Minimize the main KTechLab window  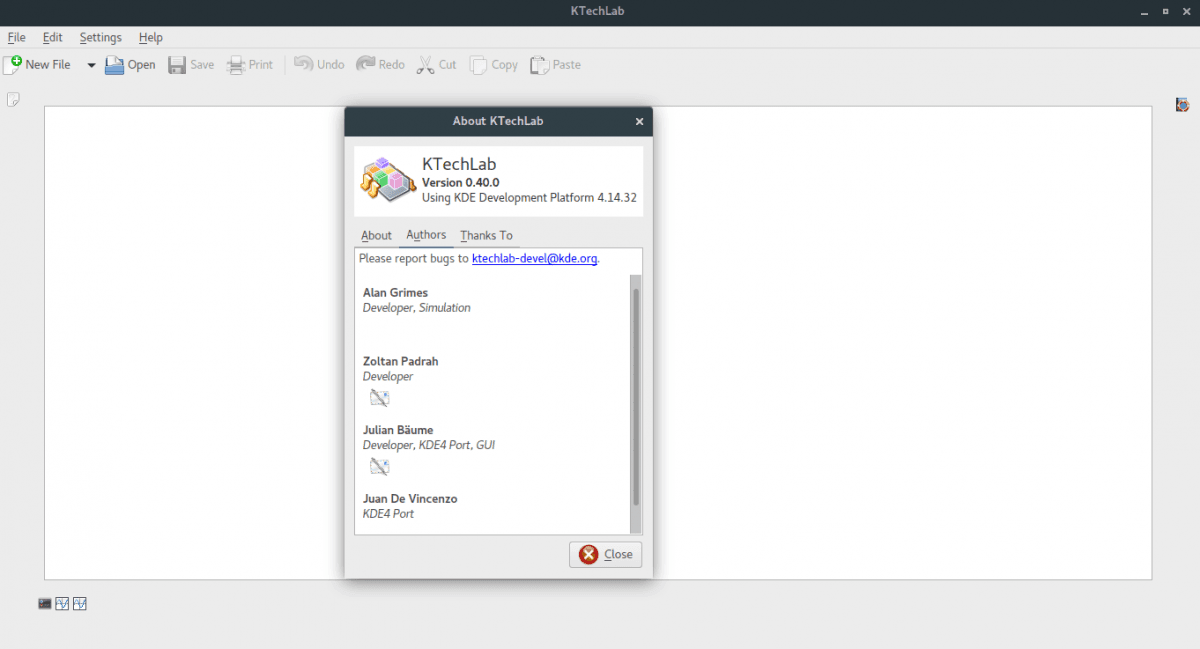[1146, 11]
